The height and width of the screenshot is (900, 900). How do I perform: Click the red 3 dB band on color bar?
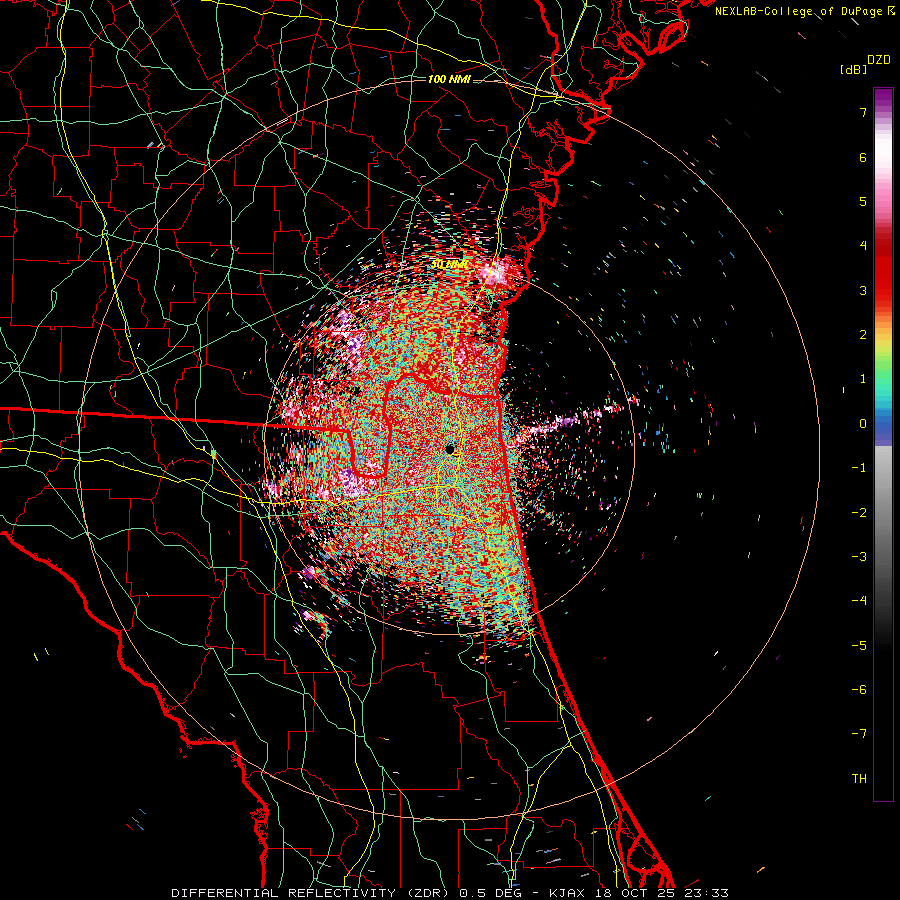[x=883, y=290]
